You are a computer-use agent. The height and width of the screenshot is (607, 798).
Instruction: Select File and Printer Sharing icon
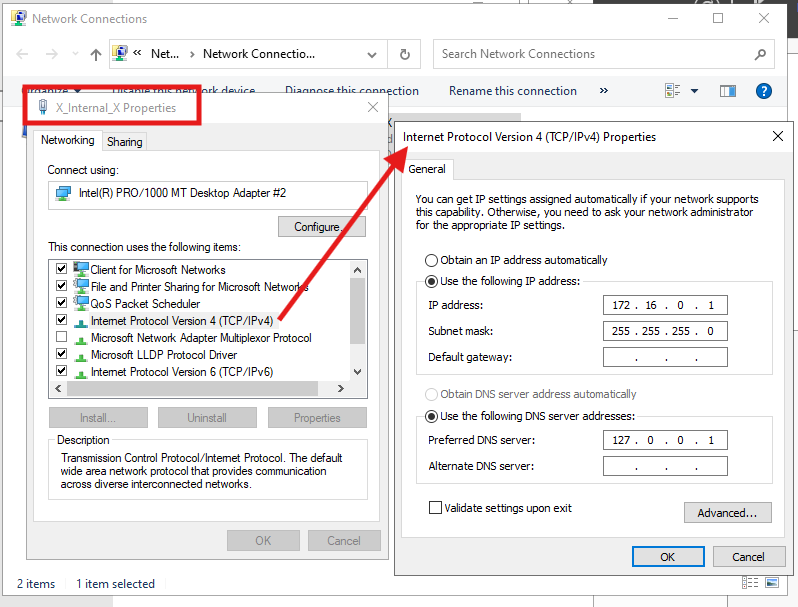coord(80,286)
